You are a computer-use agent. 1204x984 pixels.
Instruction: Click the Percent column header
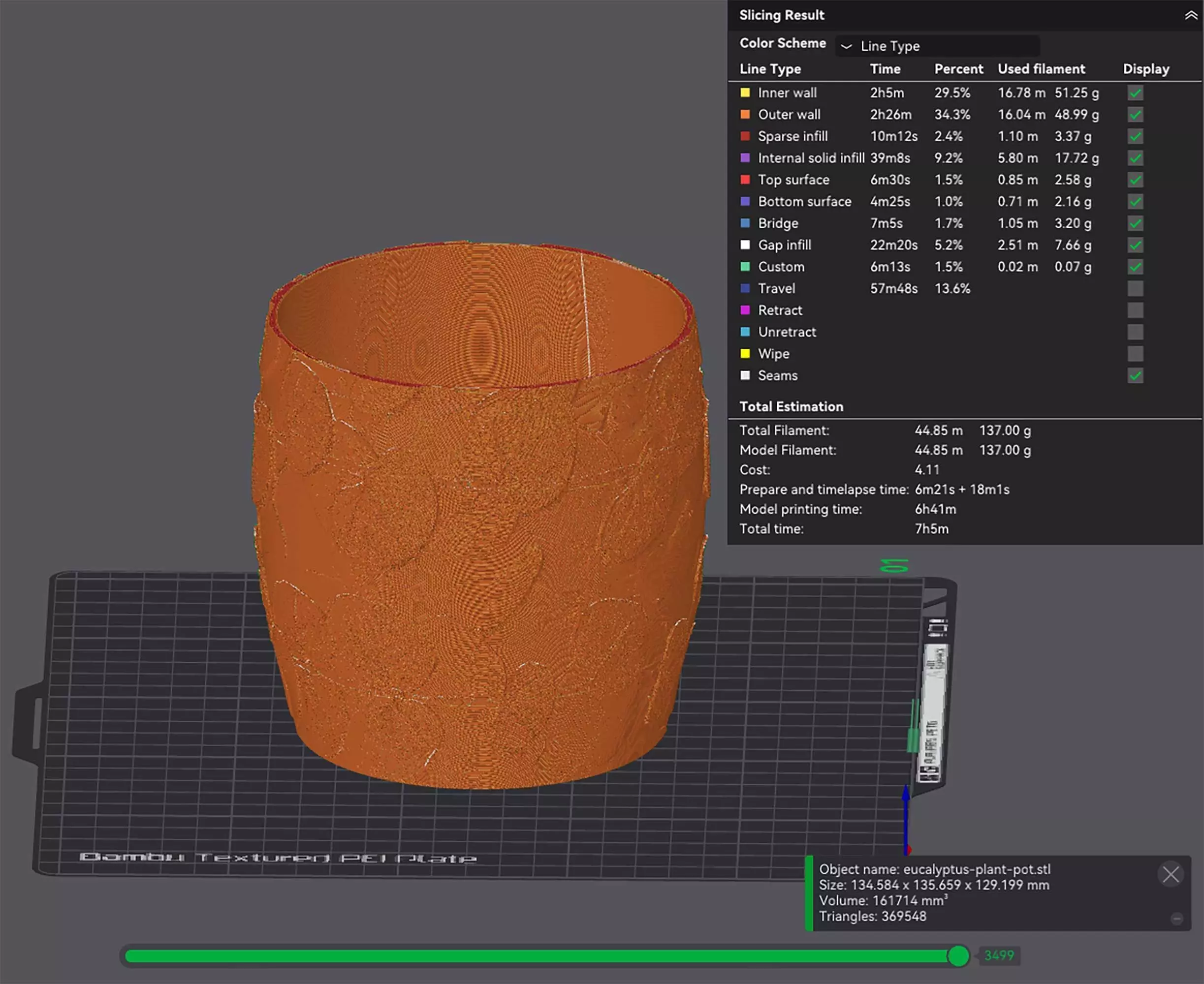958,69
